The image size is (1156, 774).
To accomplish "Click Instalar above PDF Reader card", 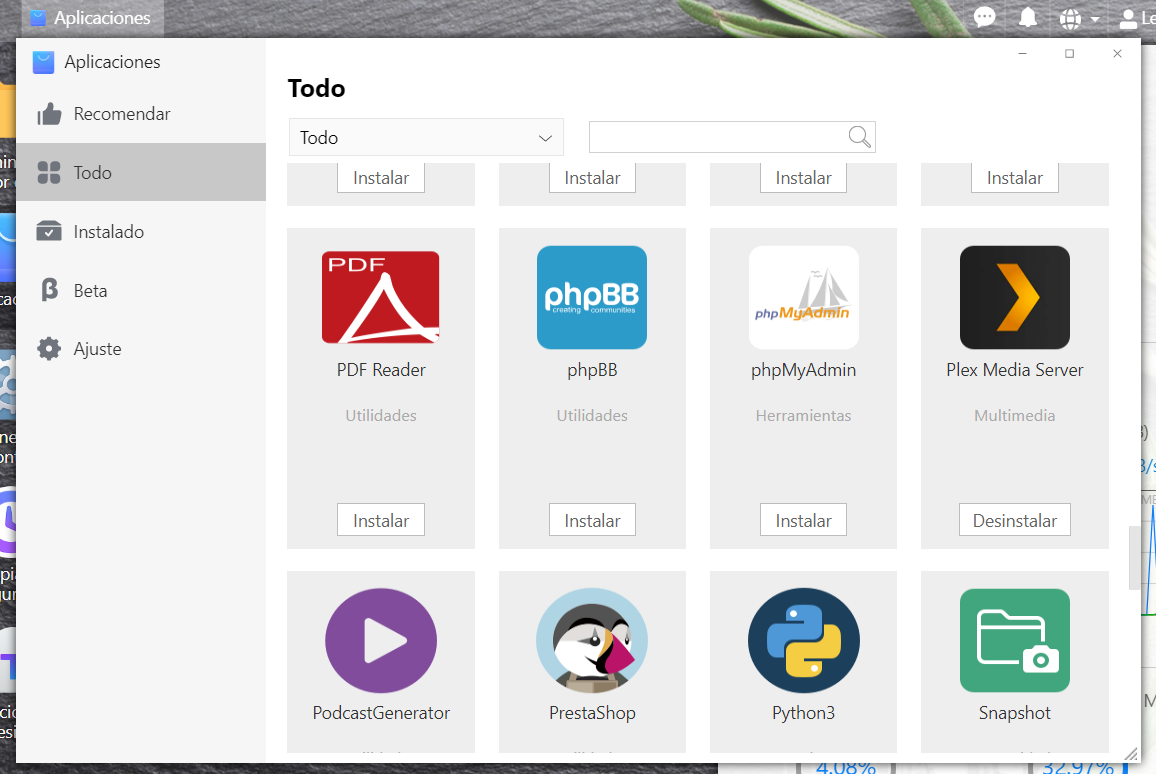I will 380,178.
